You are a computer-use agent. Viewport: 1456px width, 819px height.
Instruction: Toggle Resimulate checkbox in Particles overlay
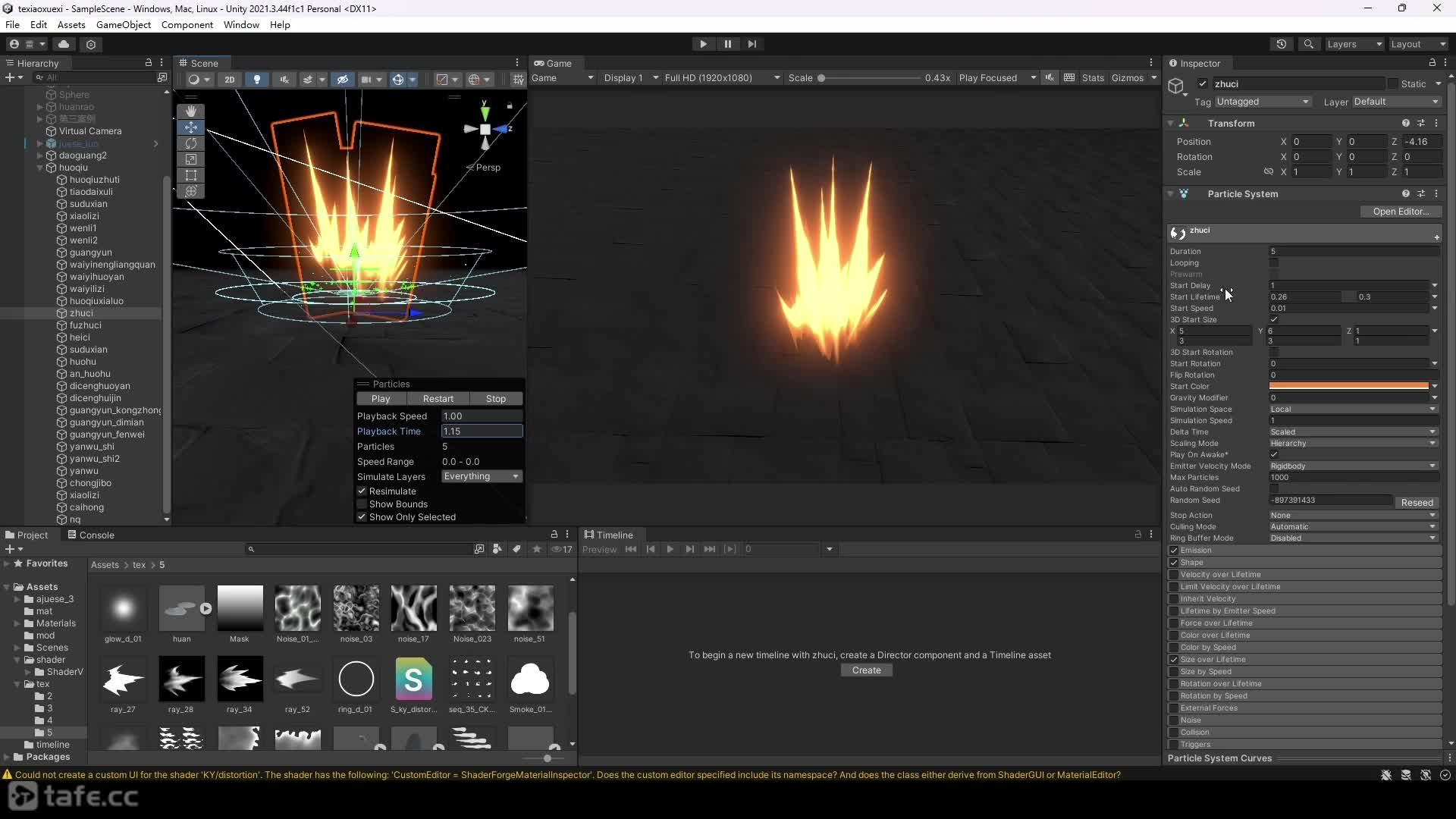pos(362,491)
